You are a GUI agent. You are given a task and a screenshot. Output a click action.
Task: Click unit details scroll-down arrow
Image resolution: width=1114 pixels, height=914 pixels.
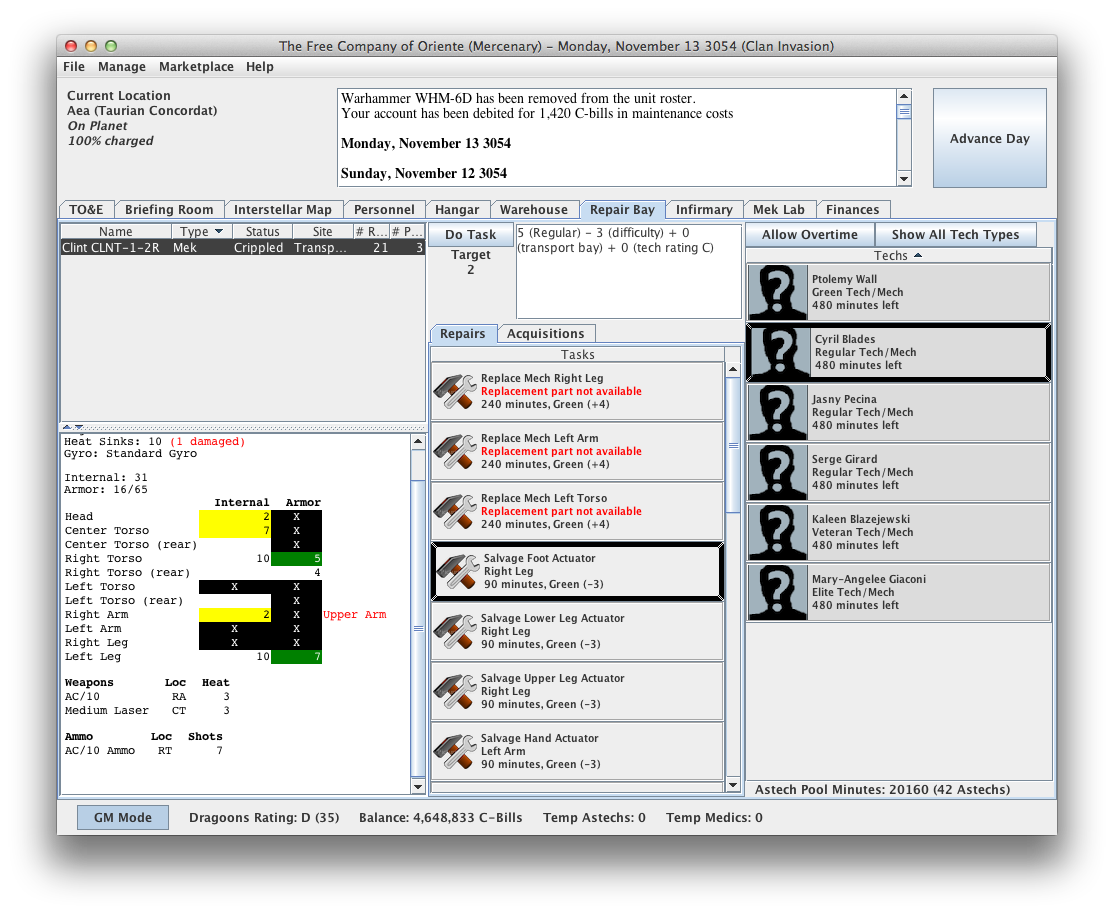tap(418, 786)
